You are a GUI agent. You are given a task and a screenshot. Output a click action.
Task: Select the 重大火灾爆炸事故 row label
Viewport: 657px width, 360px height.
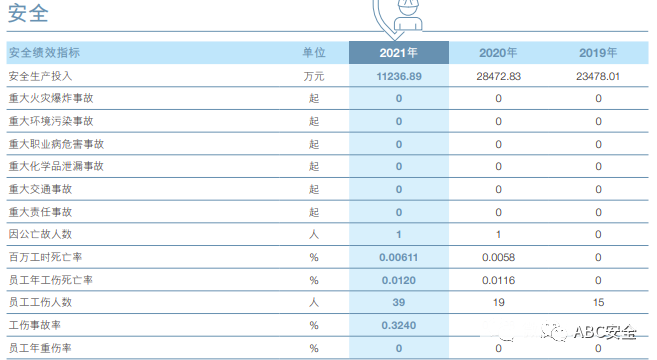(x=51, y=98)
